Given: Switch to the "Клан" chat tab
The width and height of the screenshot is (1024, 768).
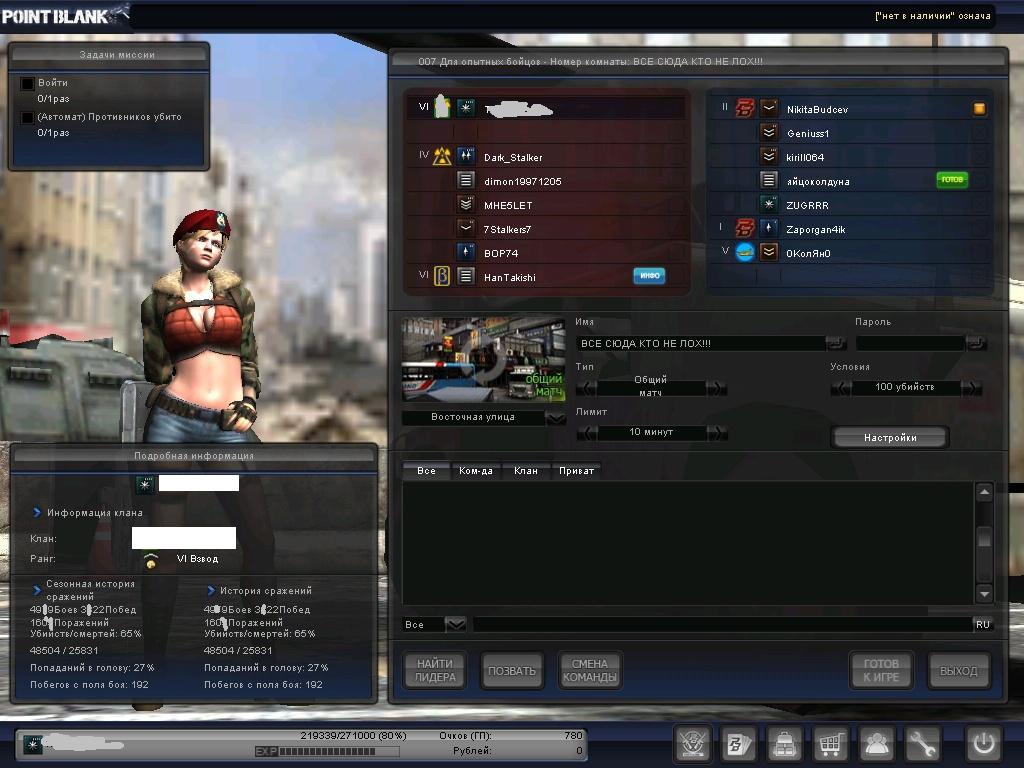Looking at the screenshot, I should [526, 470].
